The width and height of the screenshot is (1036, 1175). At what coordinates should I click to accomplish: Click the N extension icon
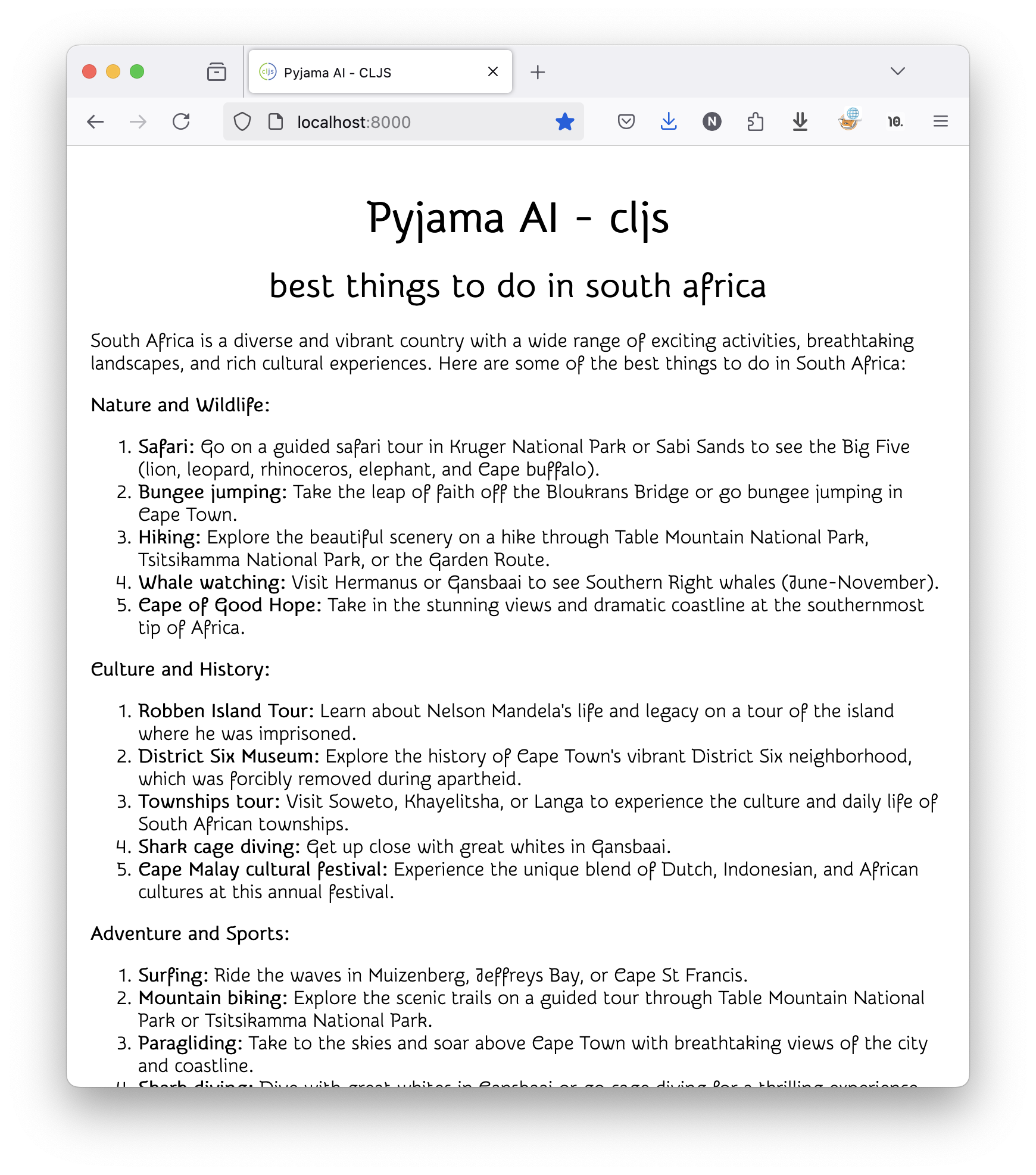pyautogui.click(x=712, y=122)
